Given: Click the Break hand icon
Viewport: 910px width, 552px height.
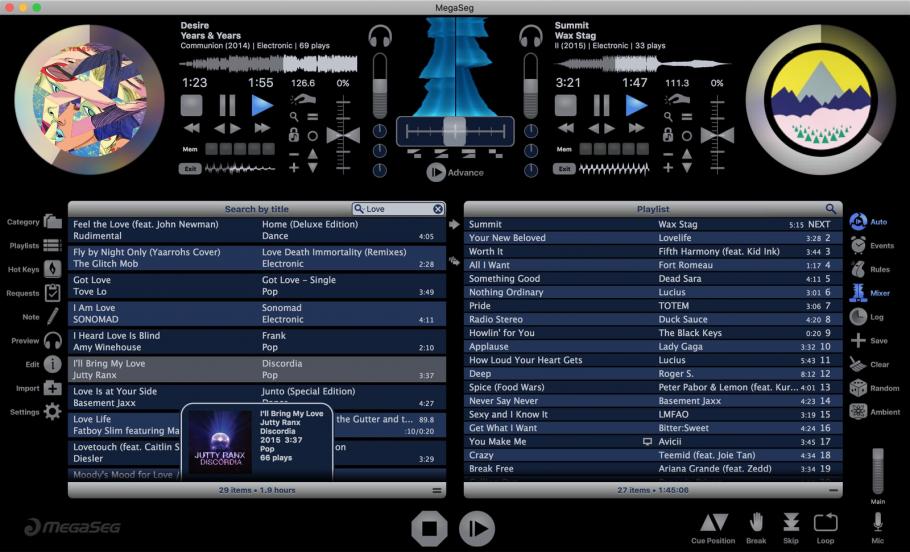Looking at the screenshot, I should coord(756,522).
